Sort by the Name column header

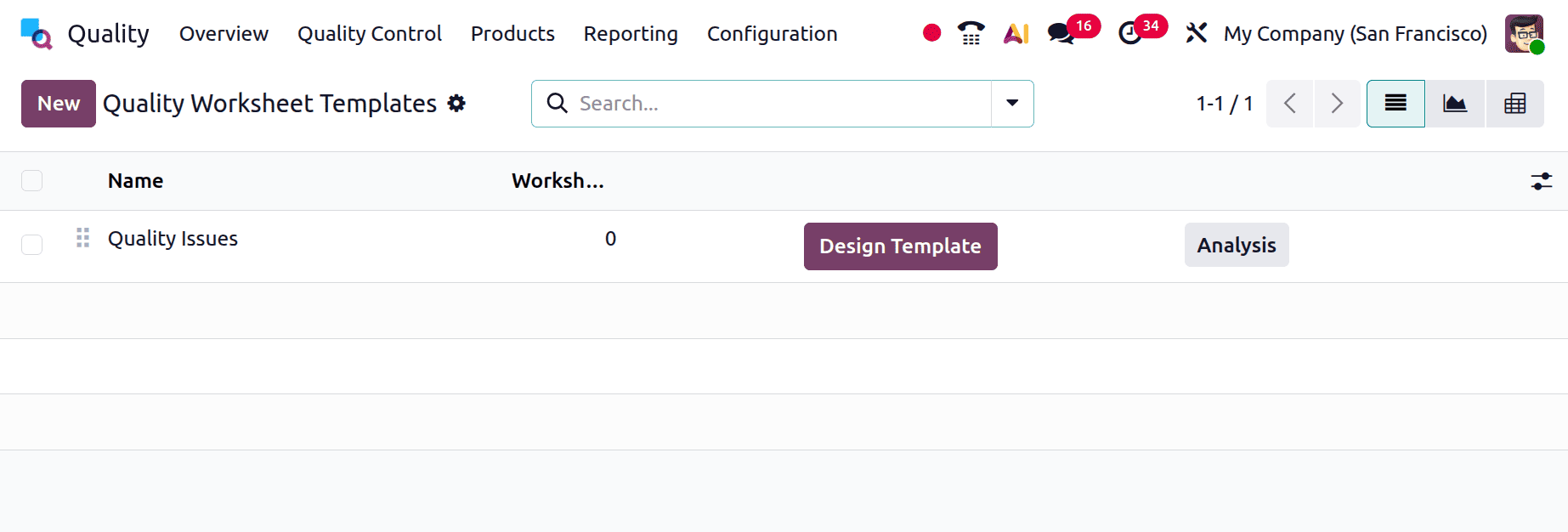(135, 181)
